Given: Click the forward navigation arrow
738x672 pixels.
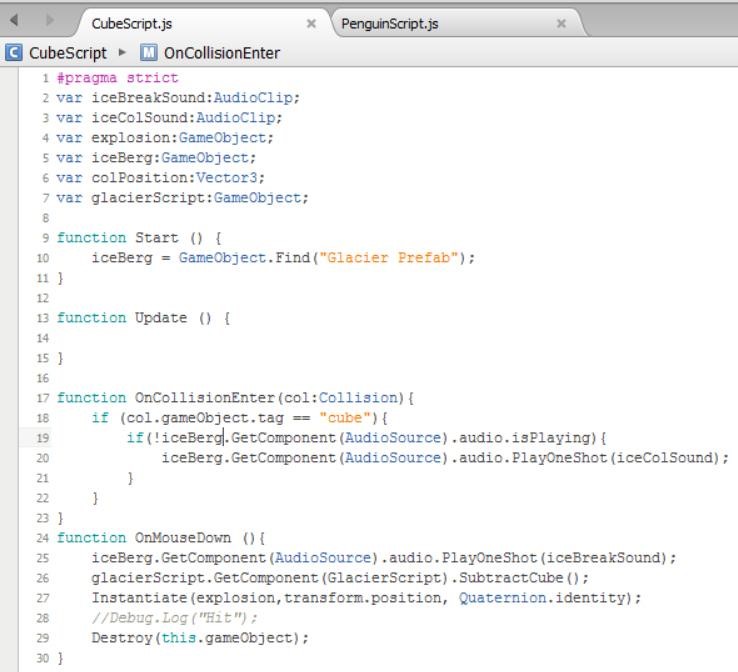Looking at the screenshot, I should [x=50, y=22].
